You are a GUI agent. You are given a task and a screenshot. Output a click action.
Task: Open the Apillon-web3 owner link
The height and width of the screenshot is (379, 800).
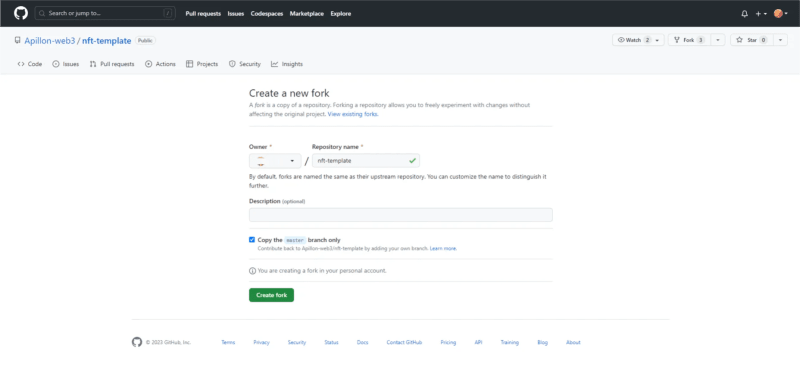(49, 41)
